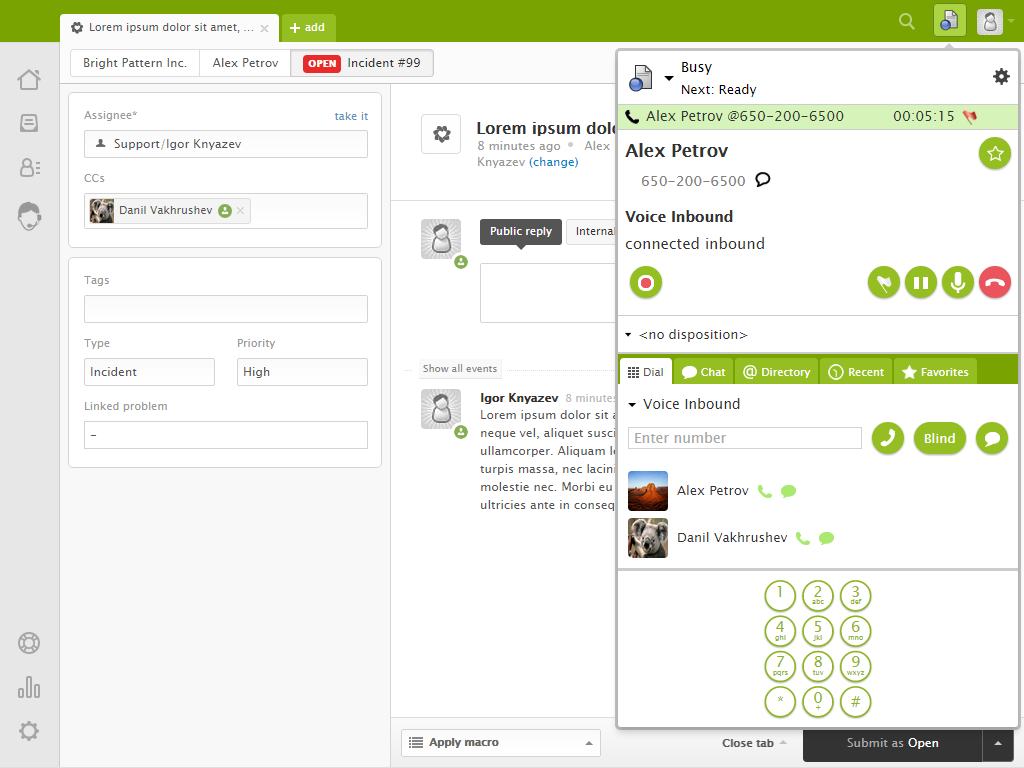The image size is (1024, 768).
Task: Click the red end call button
Action: (994, 283)
